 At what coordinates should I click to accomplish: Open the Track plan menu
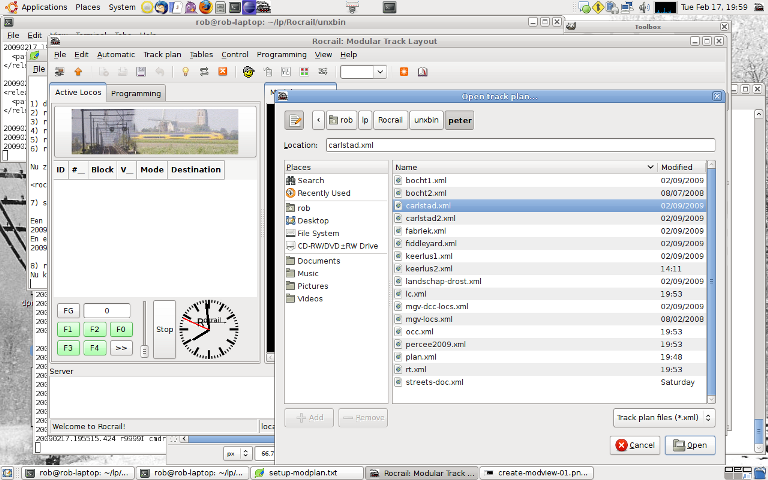tap(162, 55)
